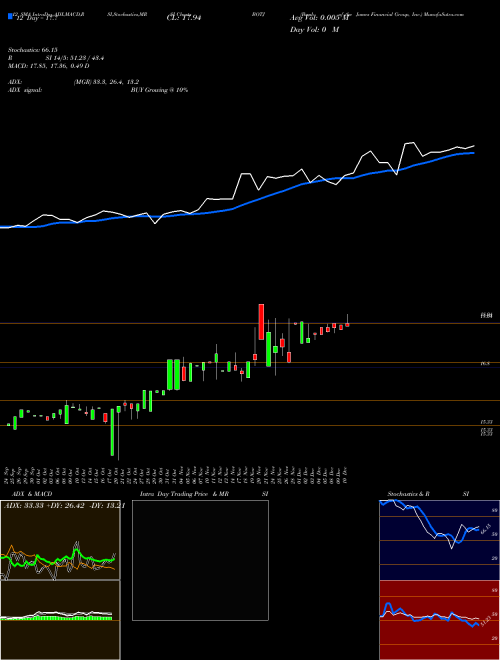This screenshot has height=660, width=500.
Task: Click the empty intraday trading price chart box
Action: (x=200, y=560)
